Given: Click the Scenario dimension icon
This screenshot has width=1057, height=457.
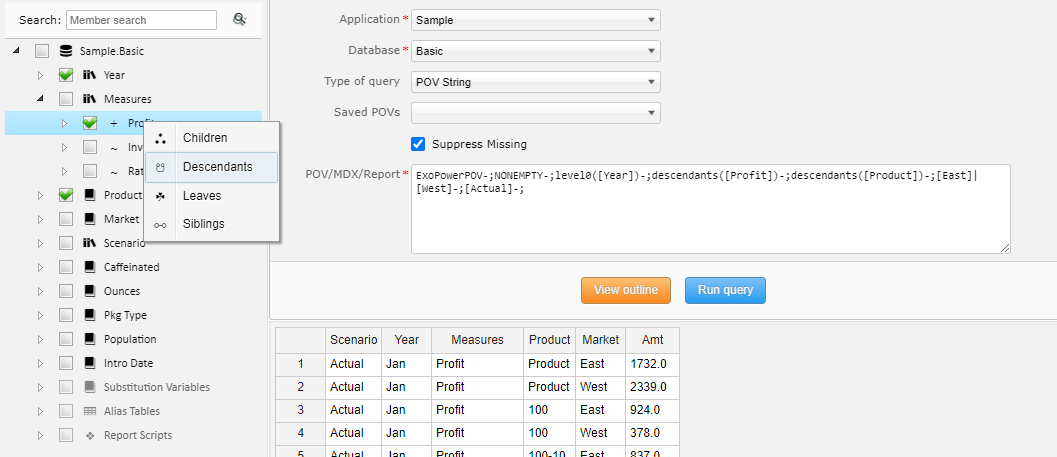Looking at the screenshot, I should pyautogui.click(x=90, y=243).
